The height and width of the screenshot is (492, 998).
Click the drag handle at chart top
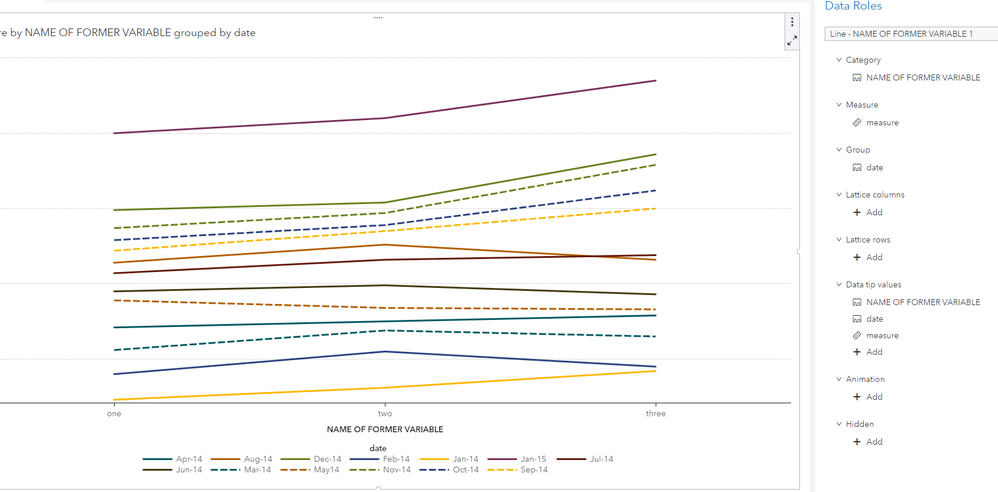tap(378, 18)
